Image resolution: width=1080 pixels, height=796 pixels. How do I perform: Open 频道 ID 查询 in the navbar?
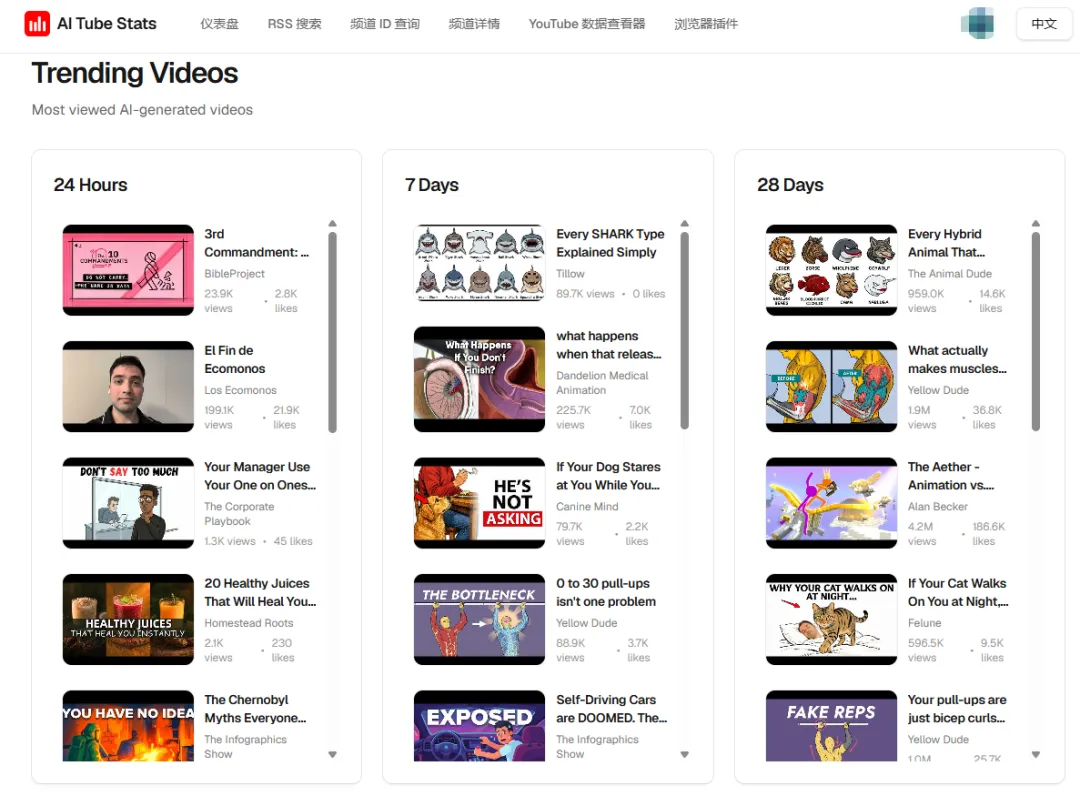click(x=384, y=24)
